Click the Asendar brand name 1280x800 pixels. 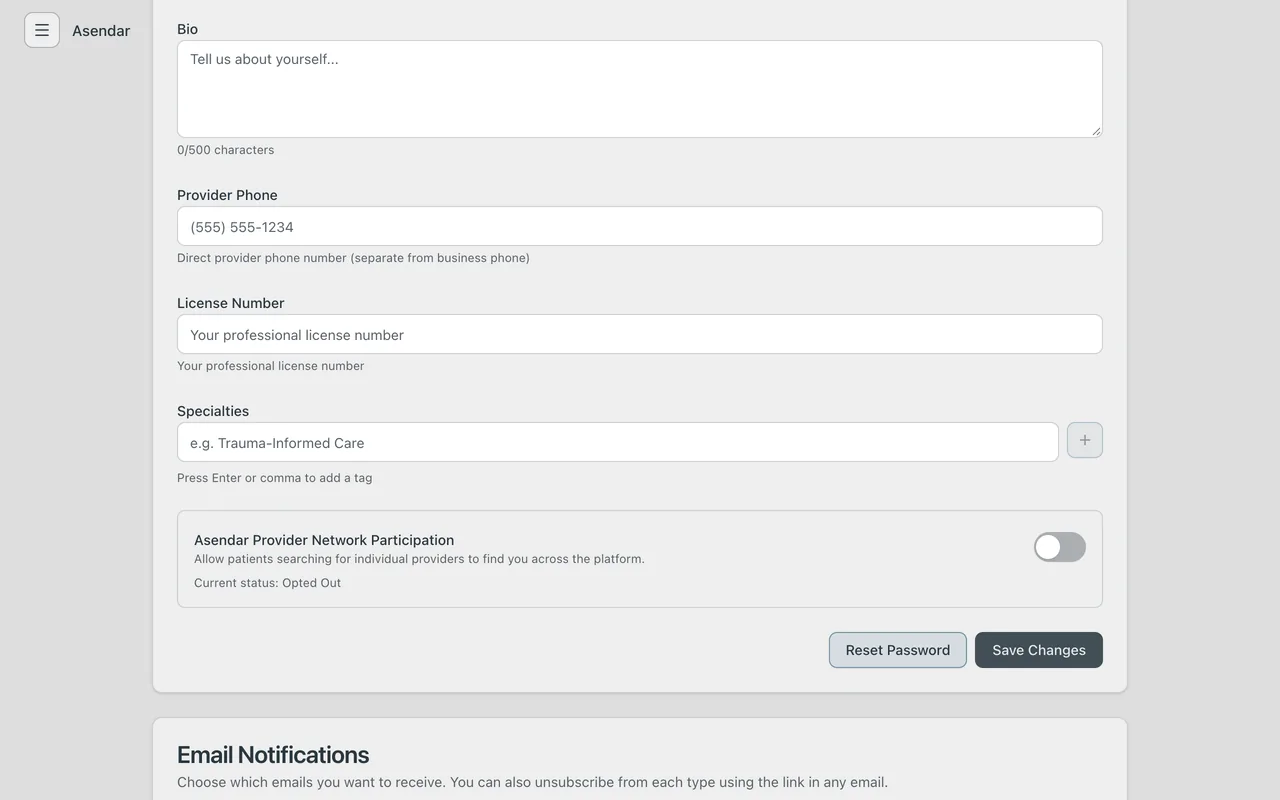[x=101, y=31]
